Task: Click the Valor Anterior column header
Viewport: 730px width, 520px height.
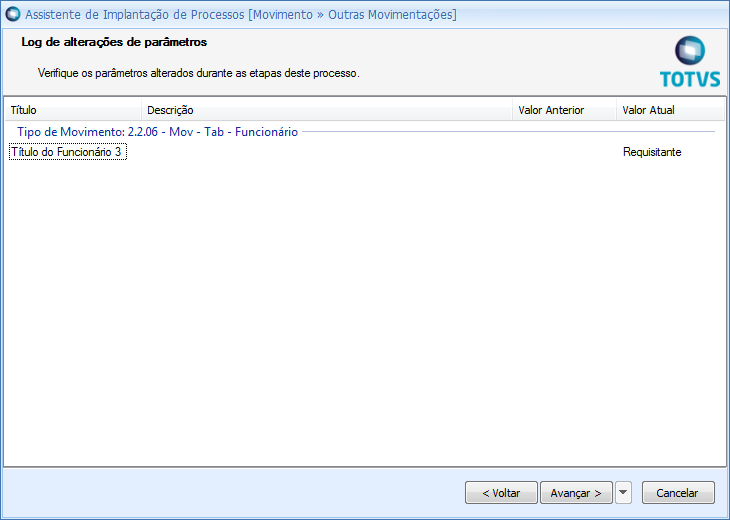Action: [564, 110]
